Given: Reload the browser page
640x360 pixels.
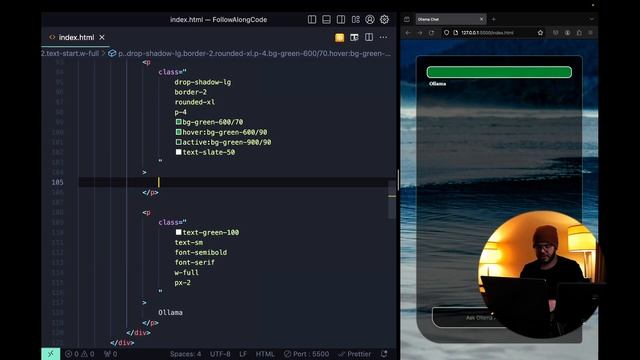Looking at the screenshot, I should pos(431,33).
